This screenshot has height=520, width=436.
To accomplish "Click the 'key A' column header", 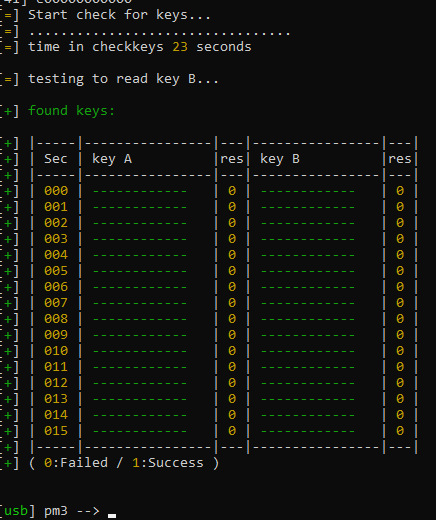I will [x=112, y=159].
